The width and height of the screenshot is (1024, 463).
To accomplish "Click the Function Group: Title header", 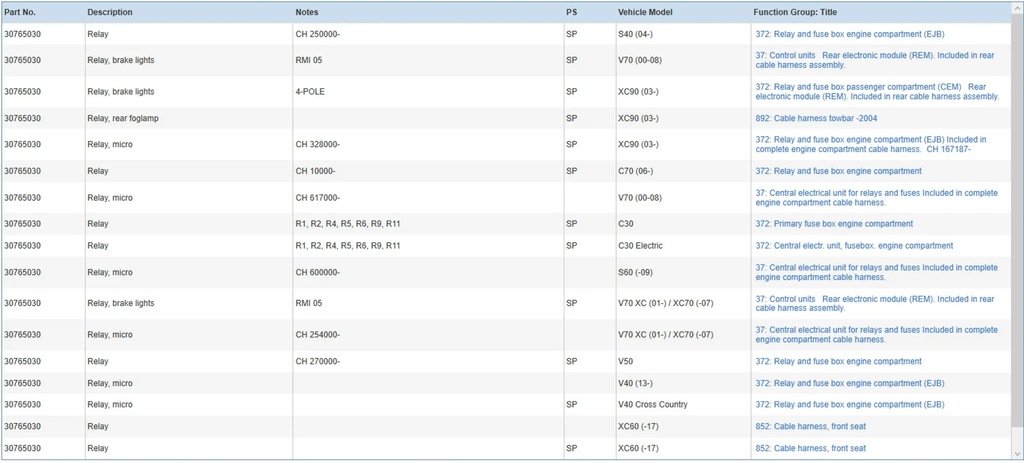I will coord(810,12).
